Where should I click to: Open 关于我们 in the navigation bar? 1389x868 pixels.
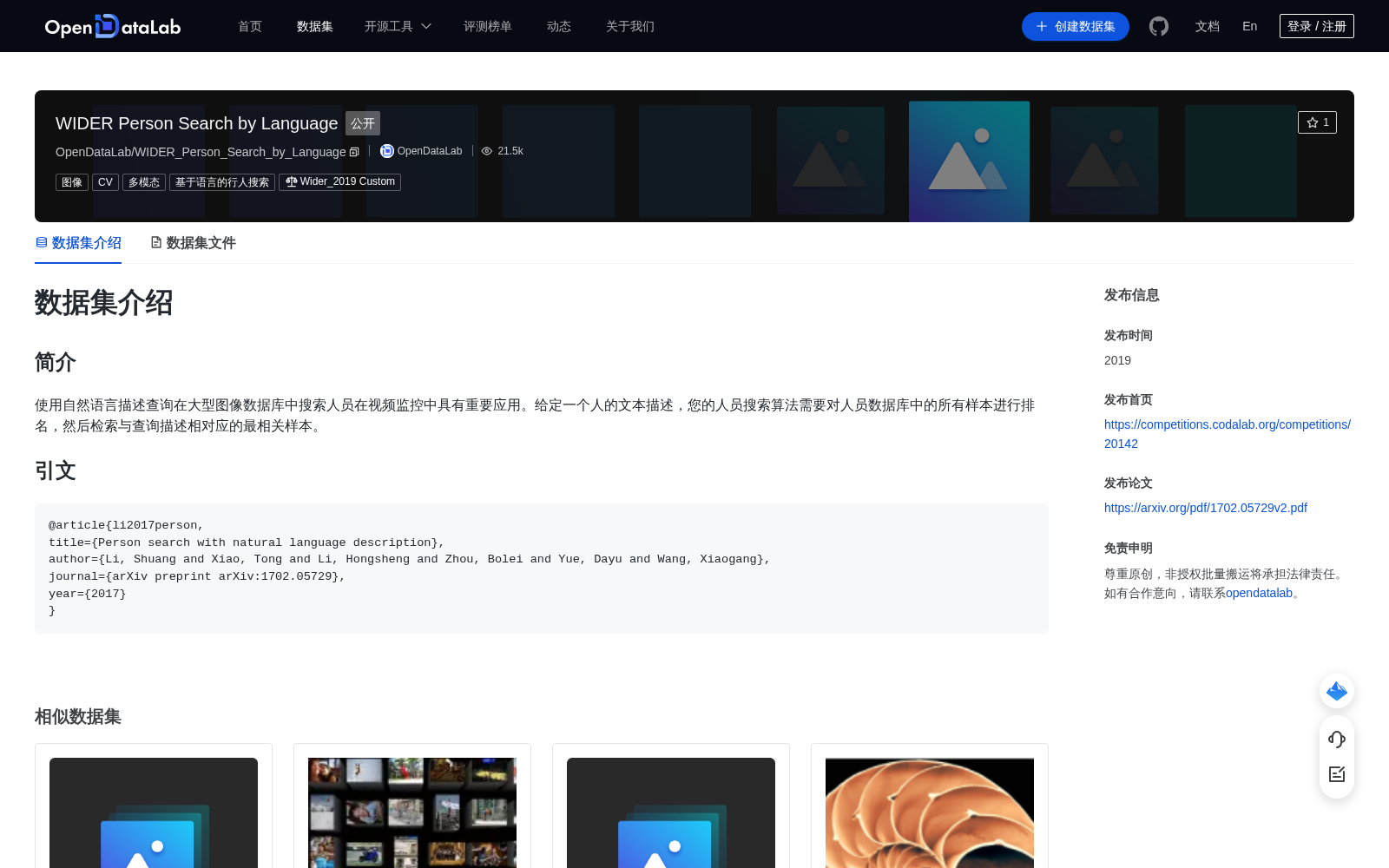click(x=630, y=26)
